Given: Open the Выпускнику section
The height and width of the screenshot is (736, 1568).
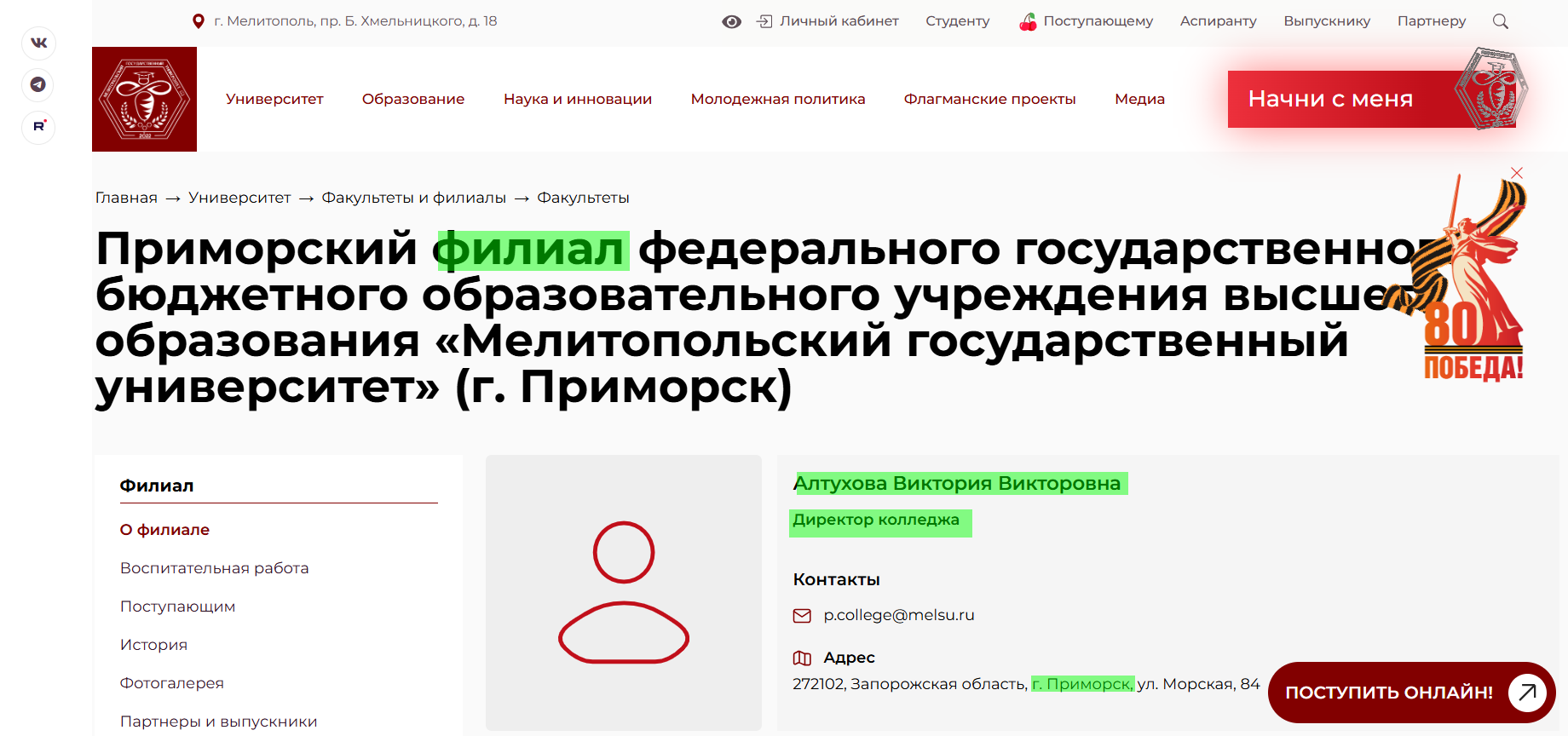Looking at the screenshot, I should click(1327, 21).
